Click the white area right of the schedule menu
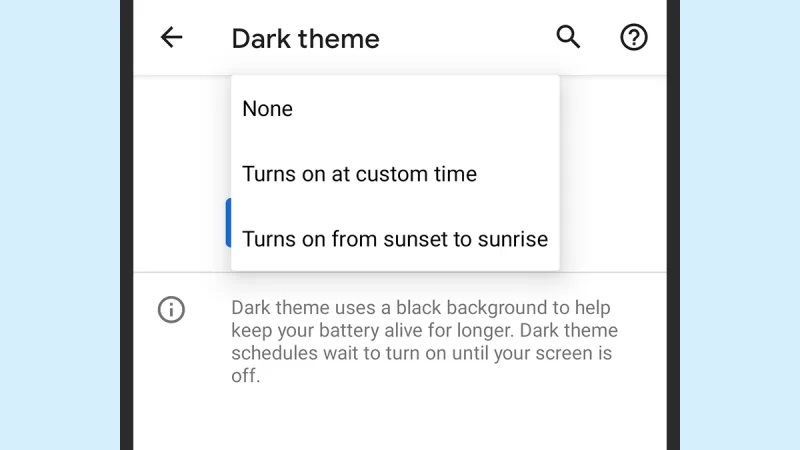Viewport: 800px width, 450px height. [x=610, y=170]
